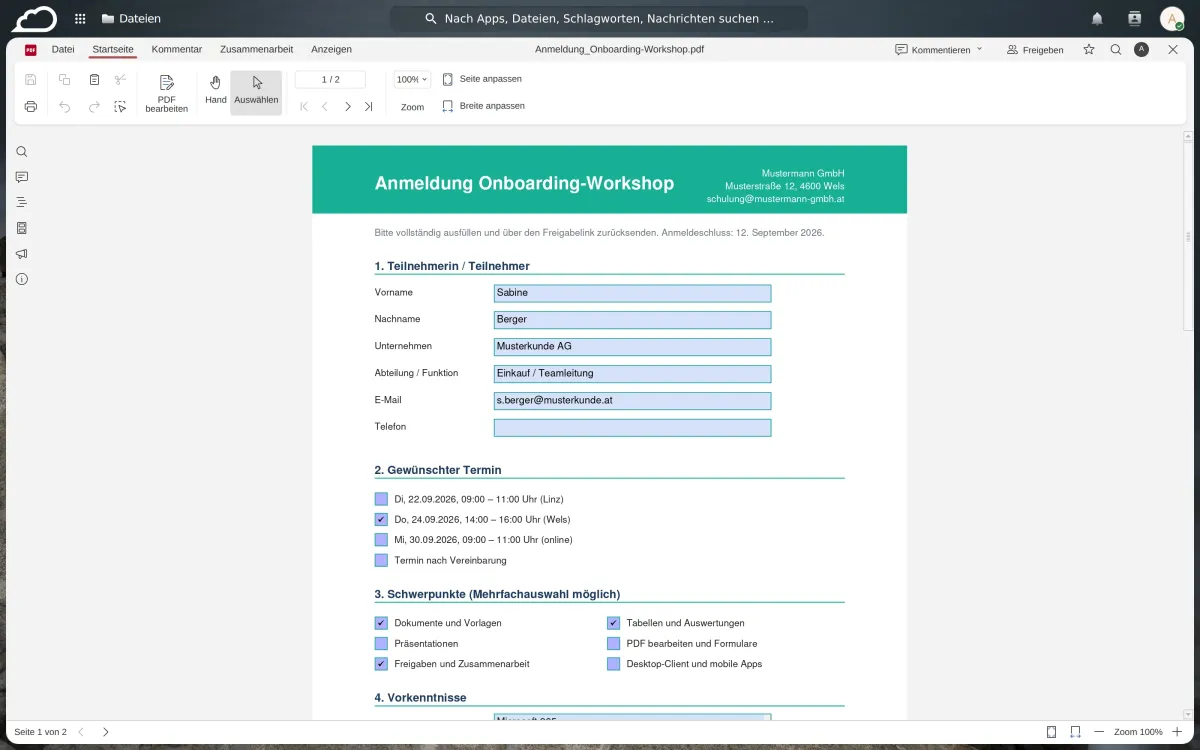Open the outline panel in left sidebar
Image resolution: width=1200 pixels, height=750 pixels.
[22, 202]
